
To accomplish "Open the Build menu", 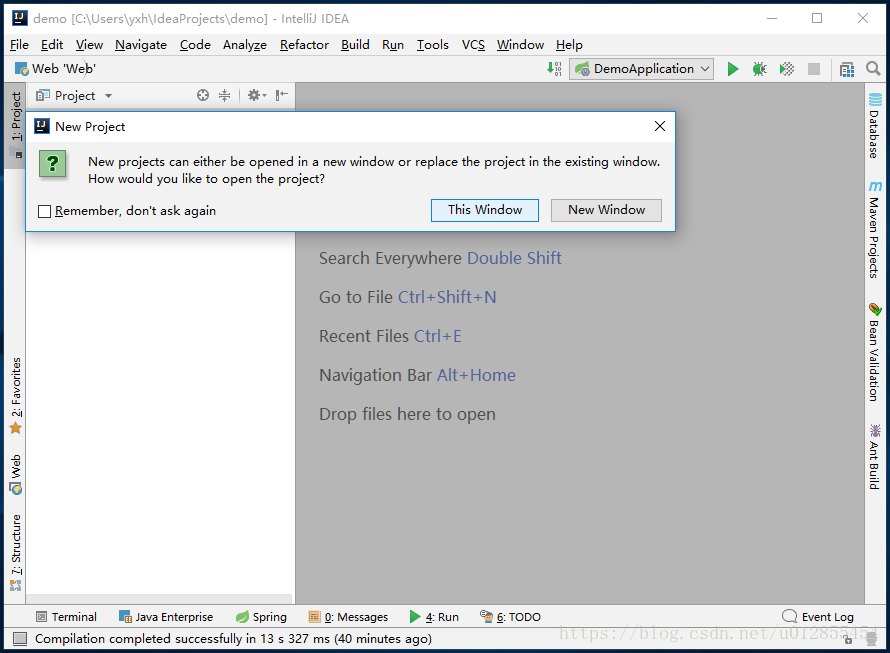I will (355, 45).
